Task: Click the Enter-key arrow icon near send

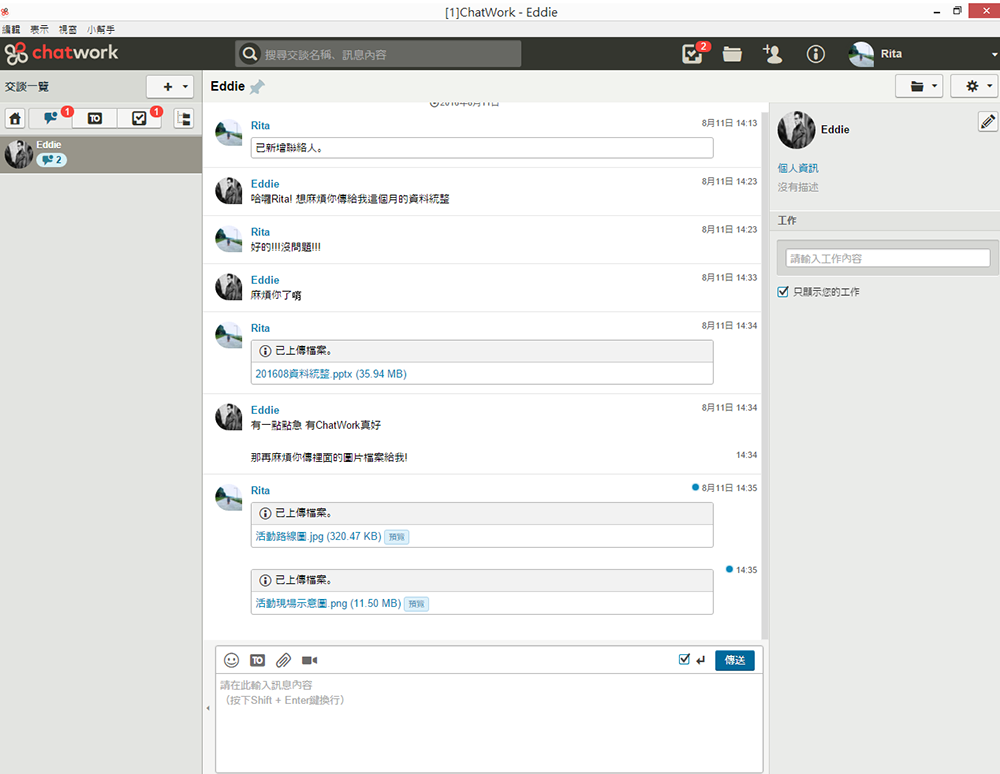Action: (x=701, y=661)
